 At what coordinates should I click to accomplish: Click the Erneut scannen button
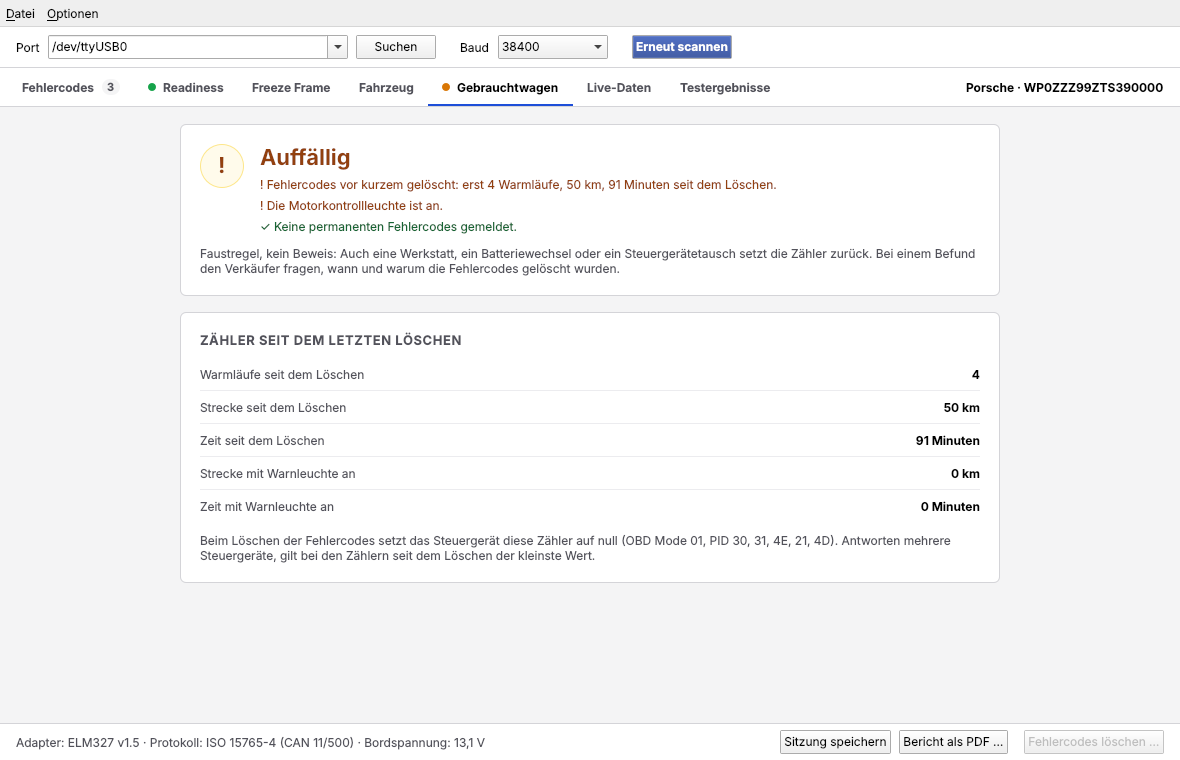point(682,47)
